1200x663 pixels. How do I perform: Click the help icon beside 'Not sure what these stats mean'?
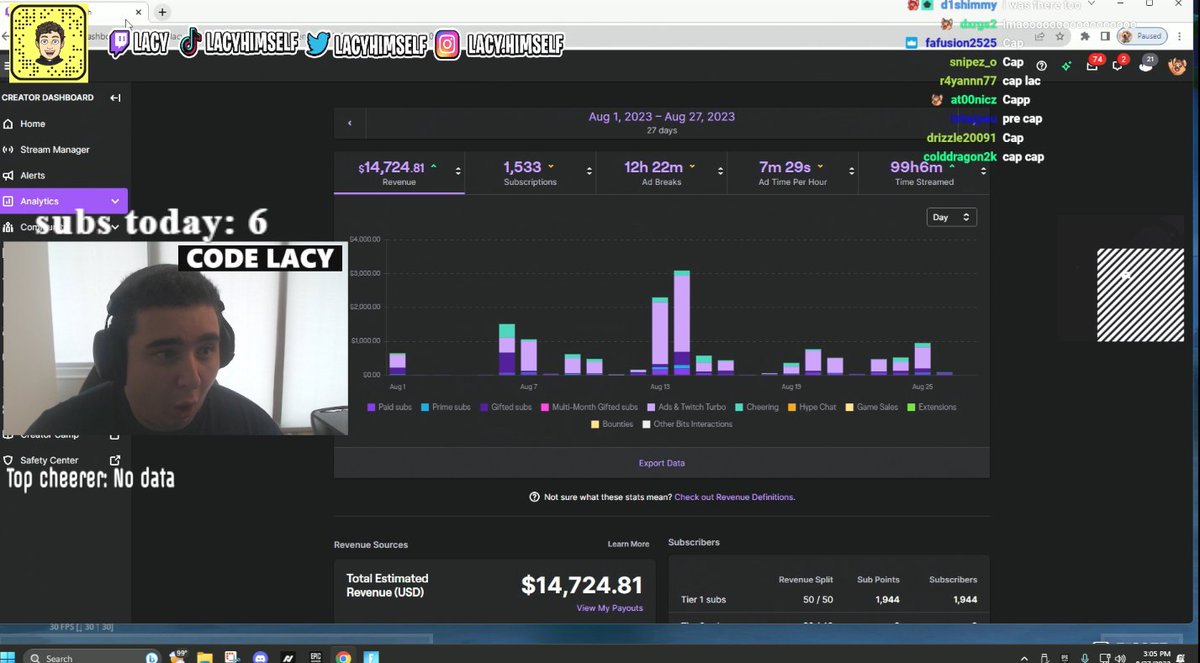[x=535, y=497]
